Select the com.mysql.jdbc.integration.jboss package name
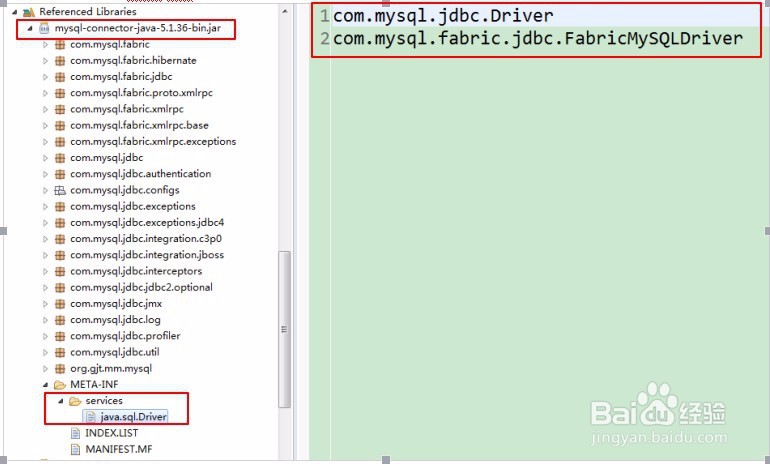 coord(147,255)
